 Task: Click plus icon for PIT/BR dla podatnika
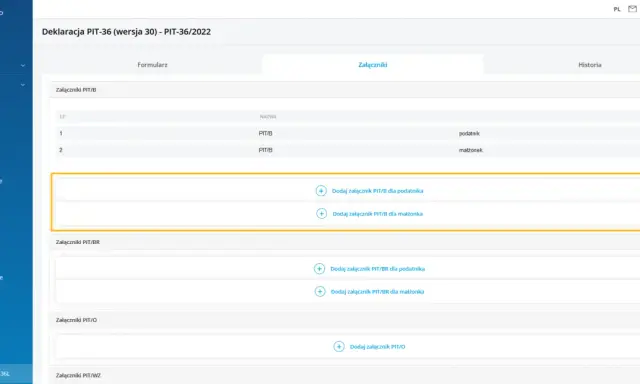pyautogui.click(x=319, y=269)
